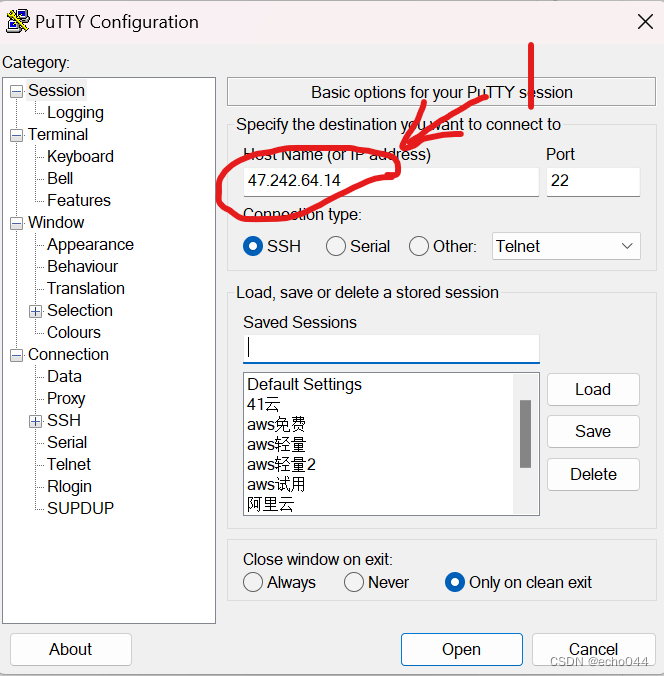The height and width of the screenshot is (676, 664).
Task: Click the About button
Action: click(x=71, y=649)
